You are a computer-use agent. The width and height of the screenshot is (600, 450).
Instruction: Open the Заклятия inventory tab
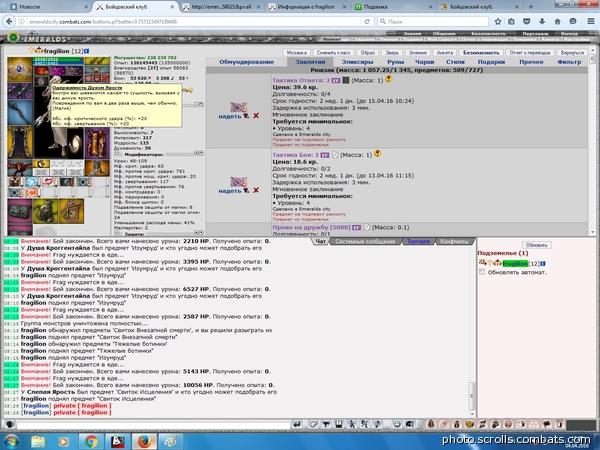(x=310, y=62)
